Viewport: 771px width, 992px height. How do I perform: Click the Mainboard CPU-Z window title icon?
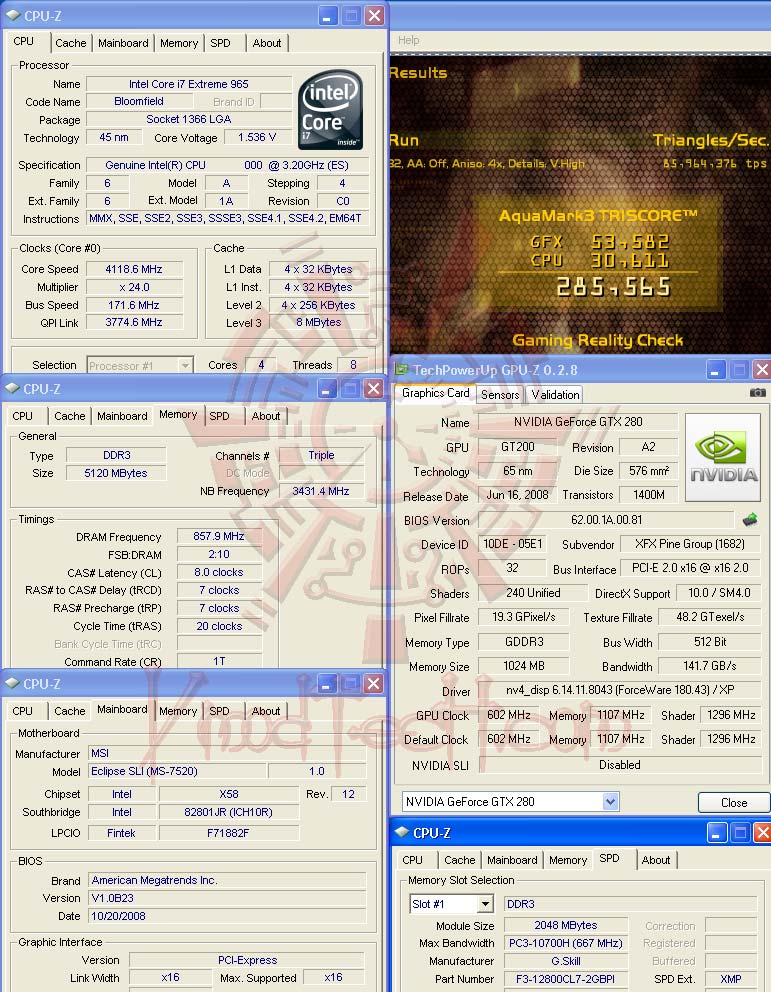12,683
